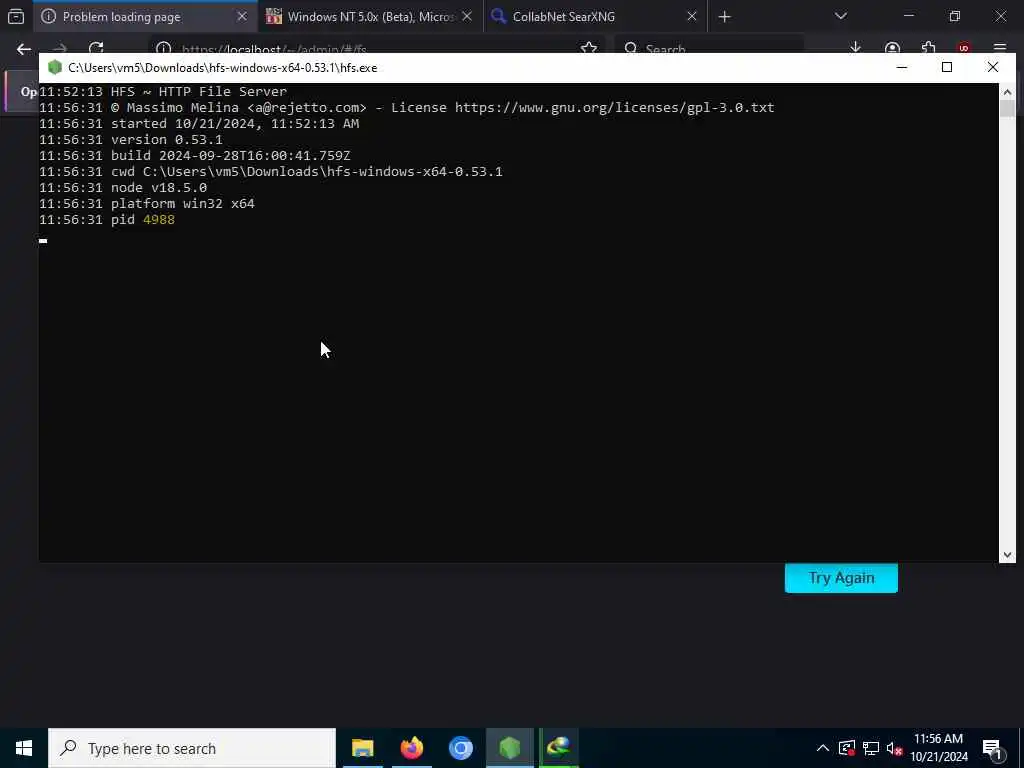The image size is (1024, 768).
Task: Open the Firefox extensions icon
Action: point(928,48)
